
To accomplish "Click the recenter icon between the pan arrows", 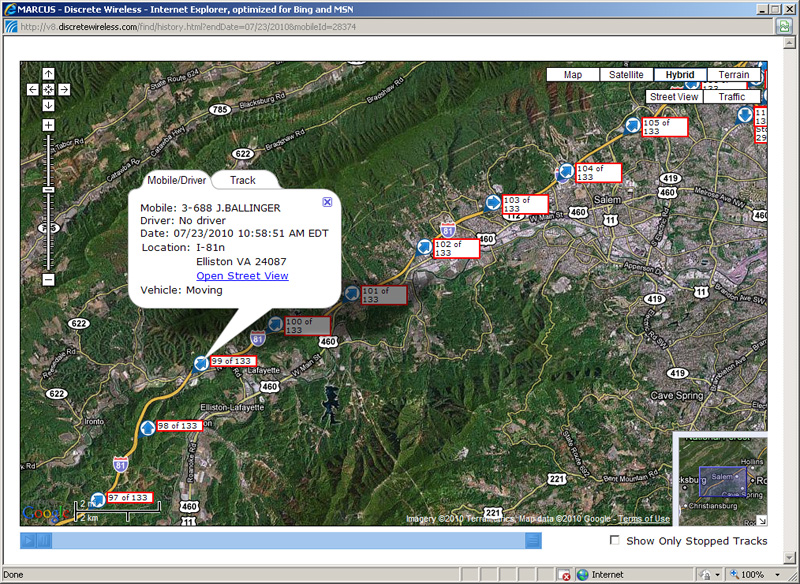I will point(48,90).
